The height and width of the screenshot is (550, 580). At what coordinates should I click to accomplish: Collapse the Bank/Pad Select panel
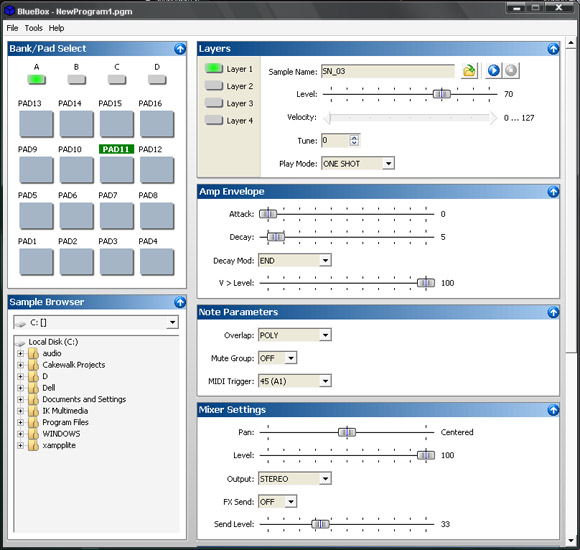coord(180,48)
